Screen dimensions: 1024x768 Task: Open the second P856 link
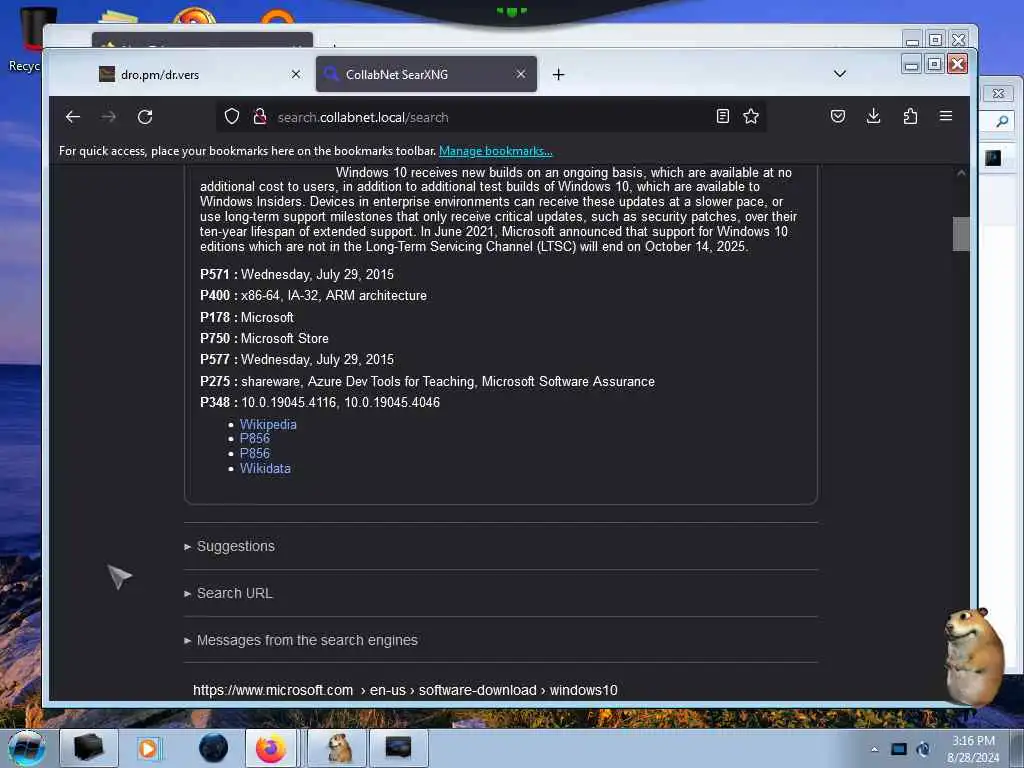[255, 453]
